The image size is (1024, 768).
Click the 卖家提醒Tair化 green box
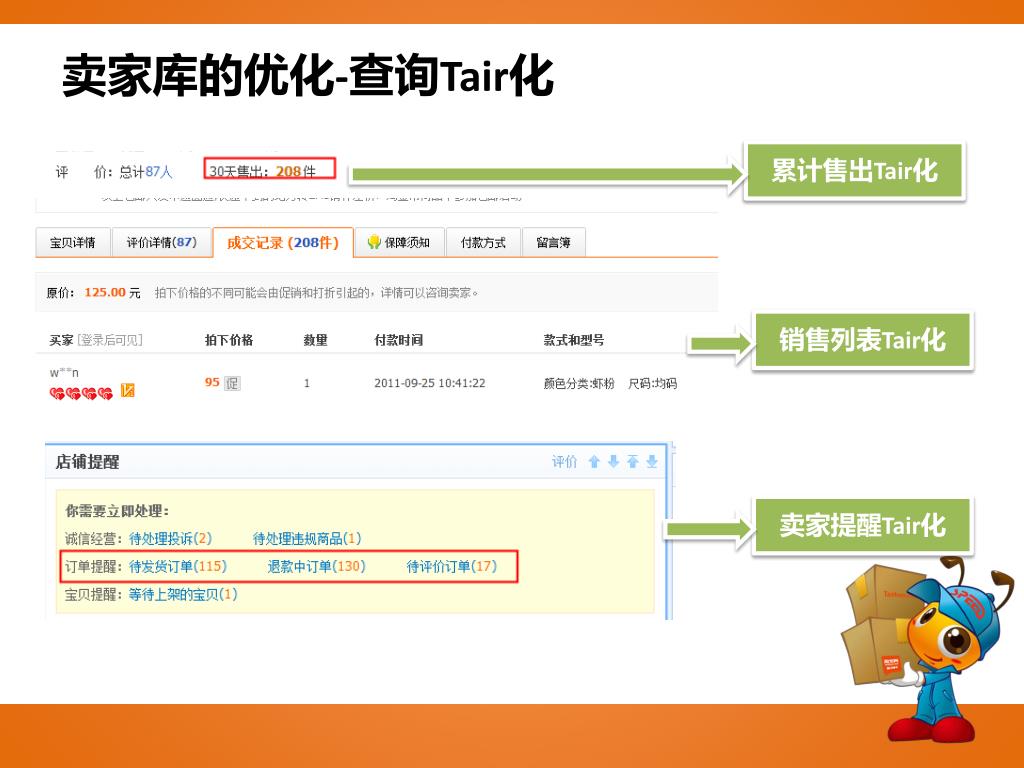point(862,525)
